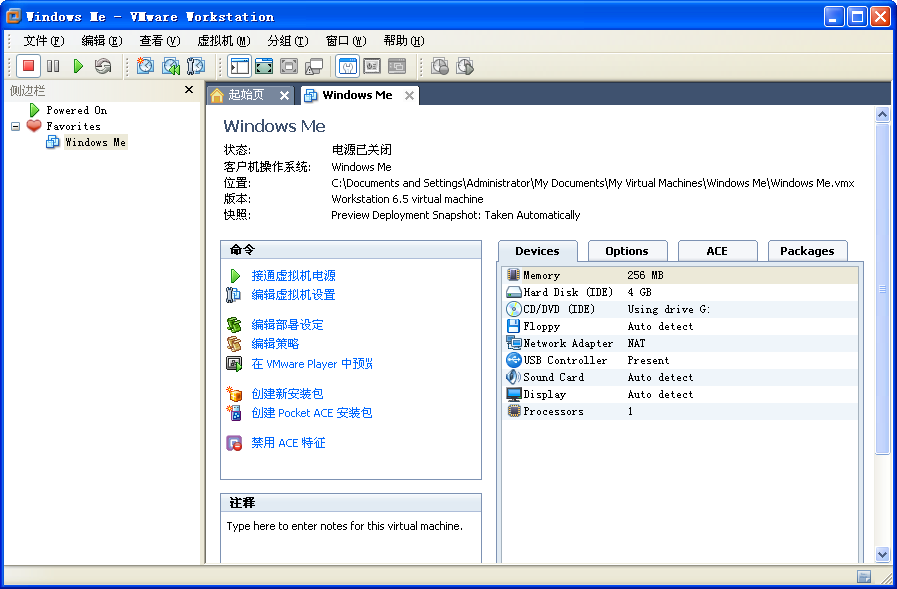Open the 分组(T) menu

(x=288, y=41)
